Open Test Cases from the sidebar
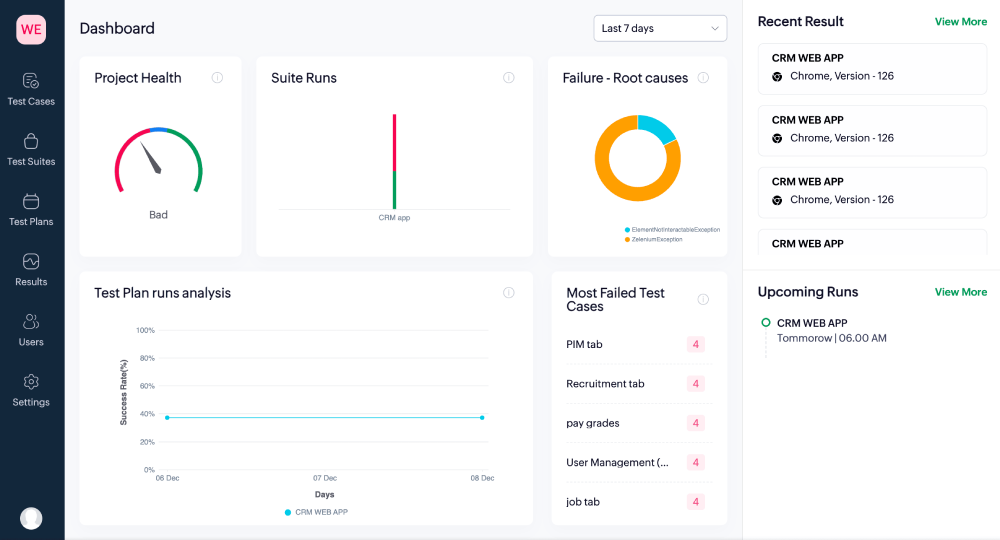The image size is (1000, 540). pos(31,88)
